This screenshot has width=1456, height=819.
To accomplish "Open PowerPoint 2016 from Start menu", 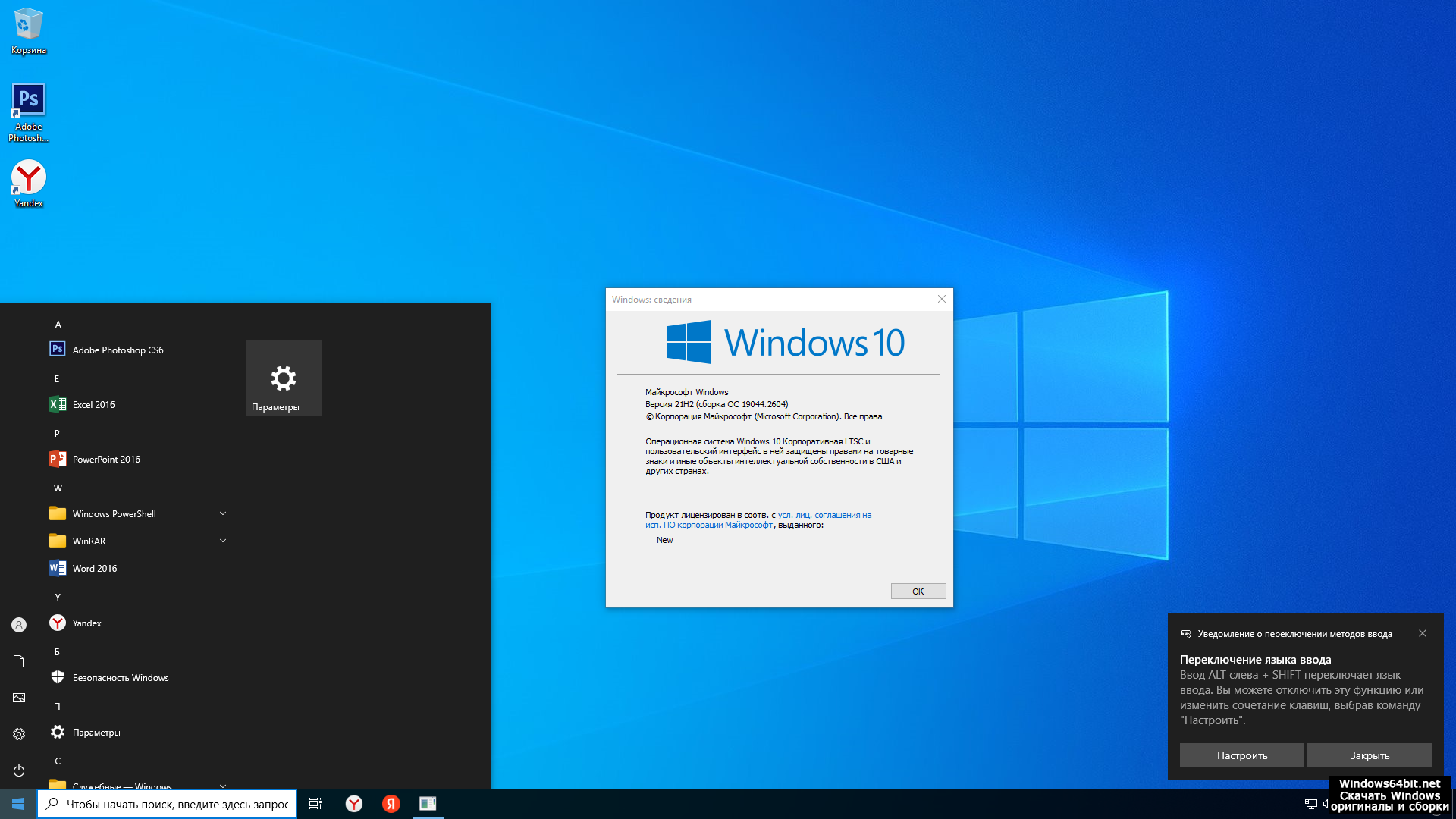I will (105, 459).
